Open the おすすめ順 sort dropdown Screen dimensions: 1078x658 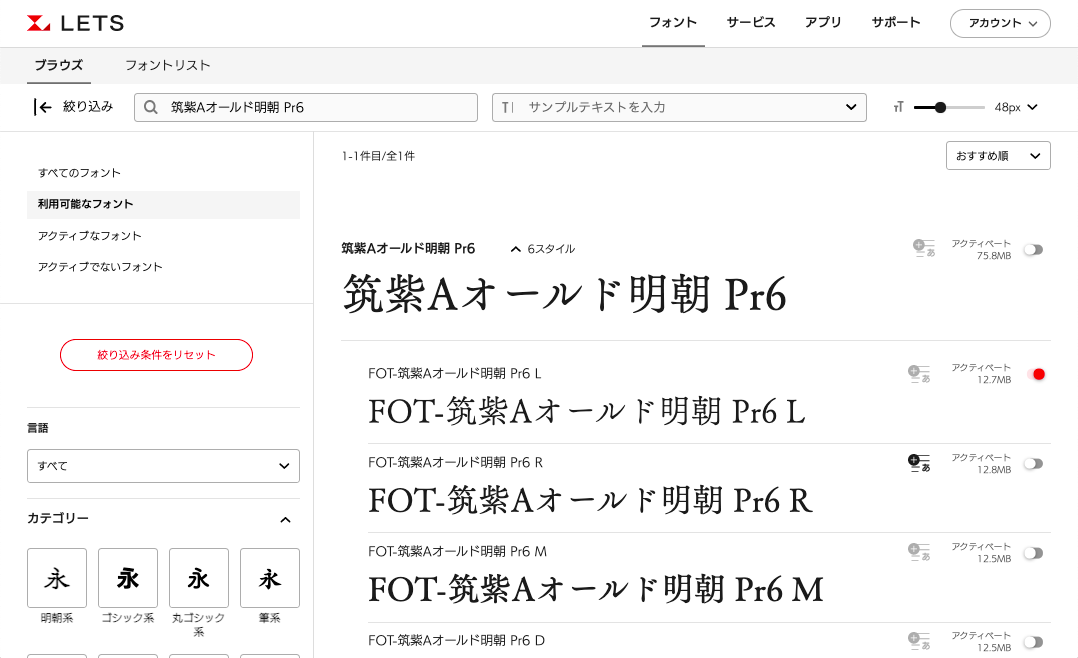998,156
